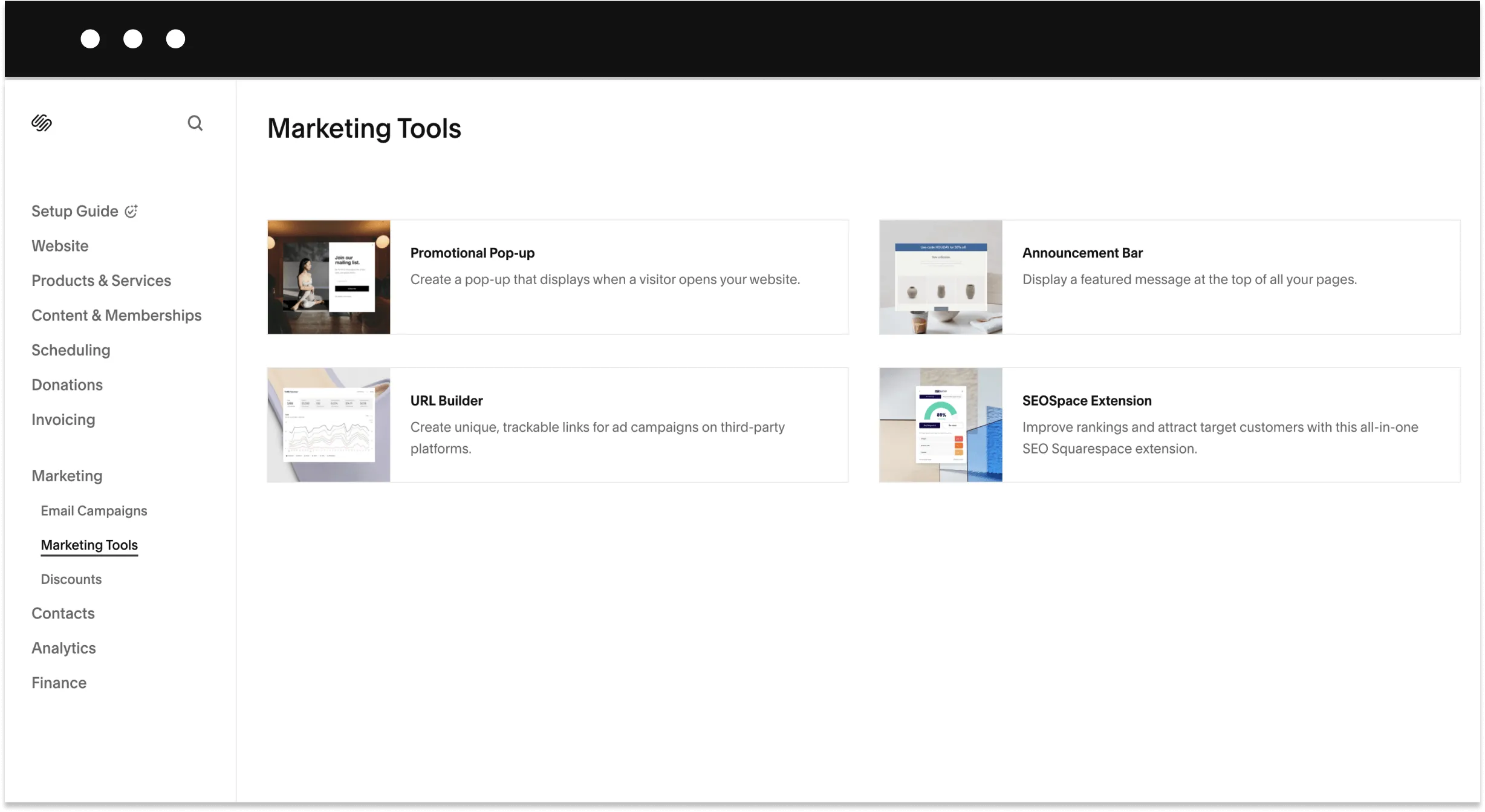Go to Contacts in sidebar

click(x=63, y=613)
